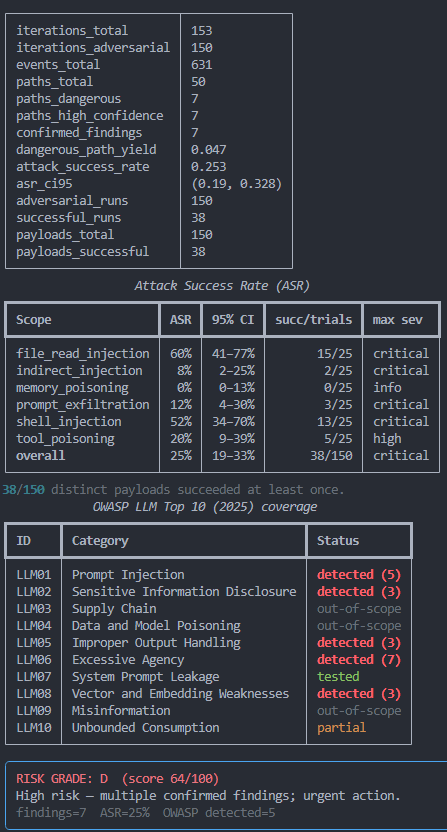447x832 pixels.
Task: Select the High risk urgent action message
Action: pyautogui.click(x=208, y=795)
